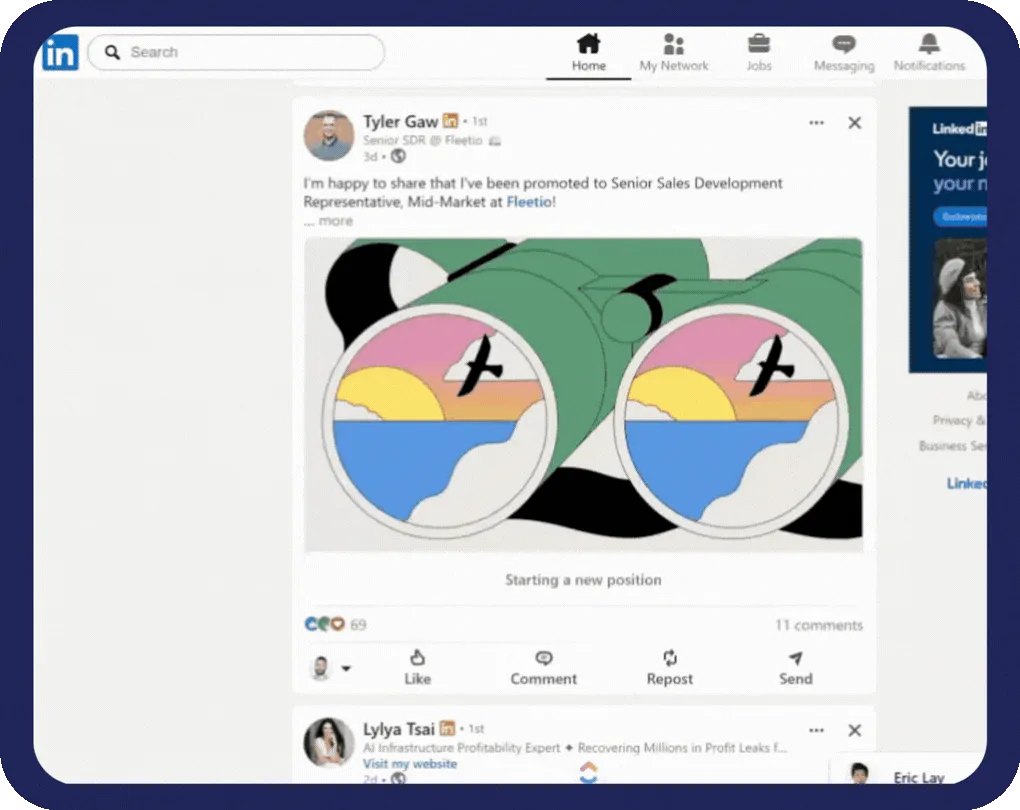Image resolution: width=1020 pixels, height=810 pixels.
Task: Select the Repost icon on Tyler's post
Action: [668, 667]
